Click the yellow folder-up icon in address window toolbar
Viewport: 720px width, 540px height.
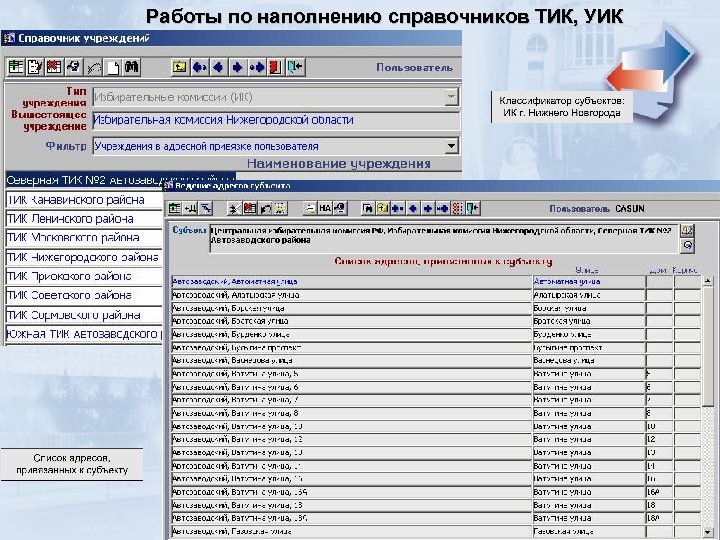[x=382, y=208]
